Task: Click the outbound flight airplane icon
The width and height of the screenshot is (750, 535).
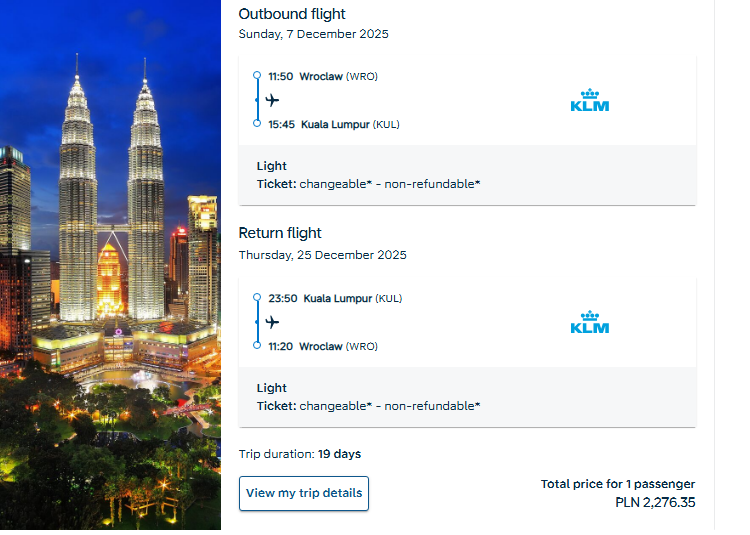Action: coord(272,100)
